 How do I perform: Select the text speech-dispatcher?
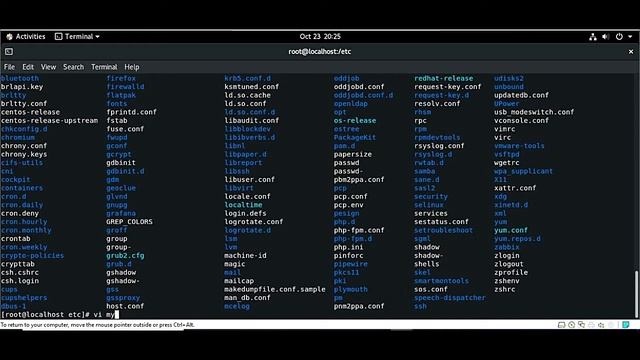(x=450, y=298)
